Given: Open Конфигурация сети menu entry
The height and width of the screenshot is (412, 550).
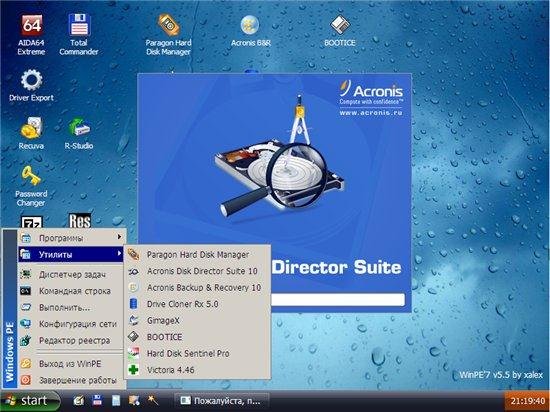Looking at the screenshot, I should [x=71, y=324].
